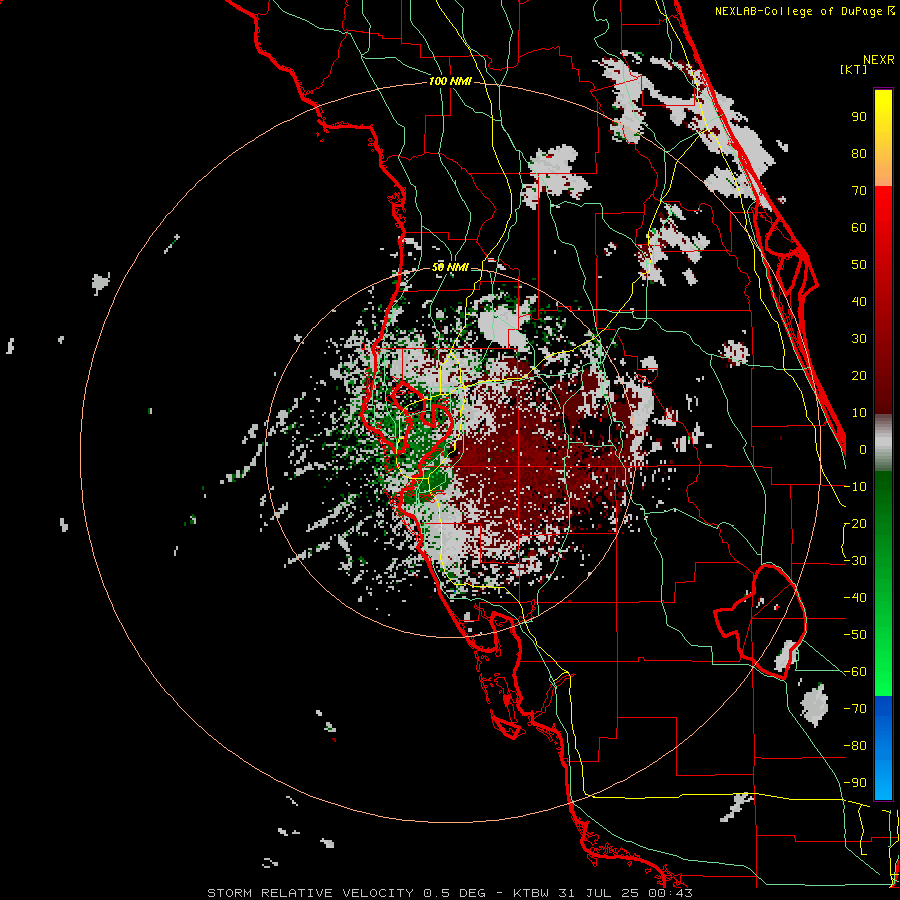Screen dimensions: 900x900
Task: Select the 50 NMI range ring label
Action: (450, 267)
